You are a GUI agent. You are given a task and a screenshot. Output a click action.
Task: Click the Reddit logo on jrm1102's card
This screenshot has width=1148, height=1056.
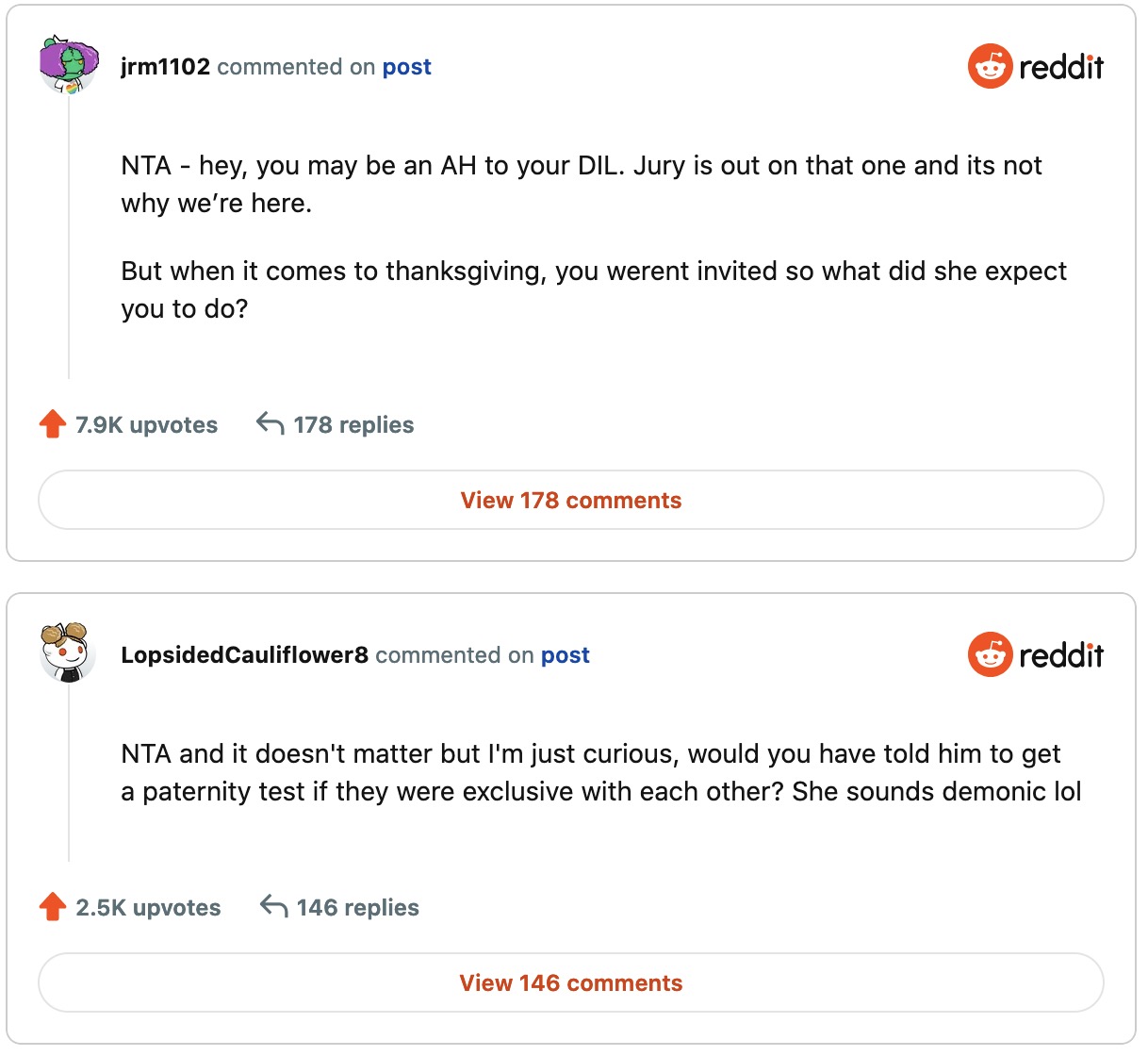pos(1035,66)
